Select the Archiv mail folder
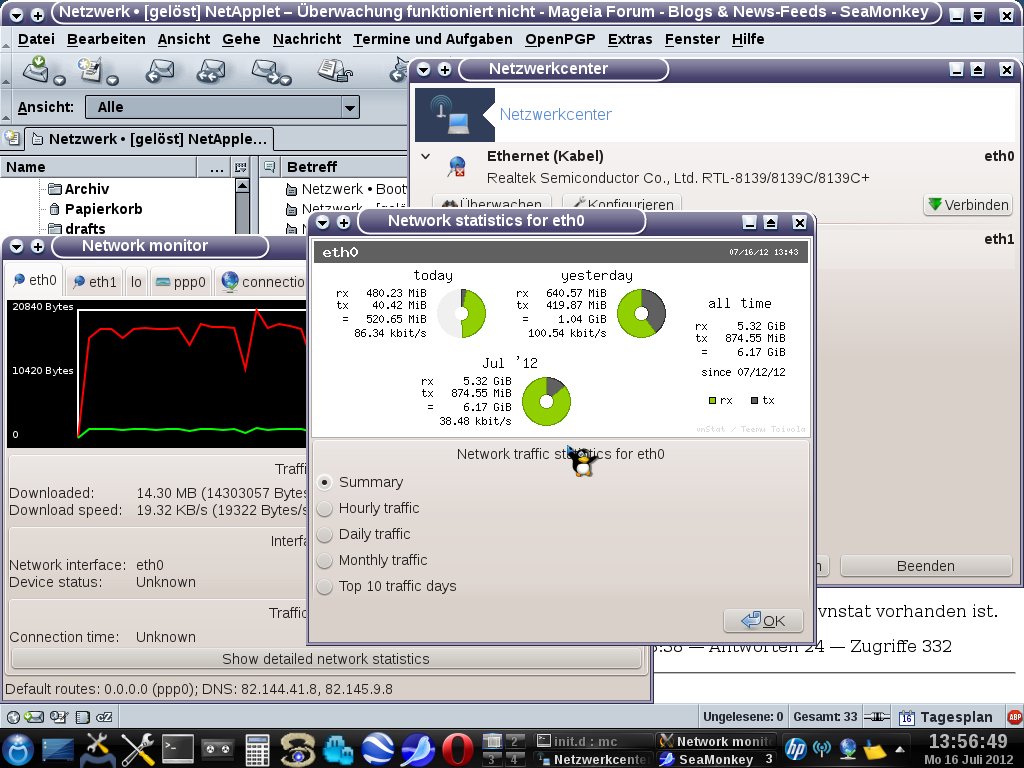 click(87, 189)
